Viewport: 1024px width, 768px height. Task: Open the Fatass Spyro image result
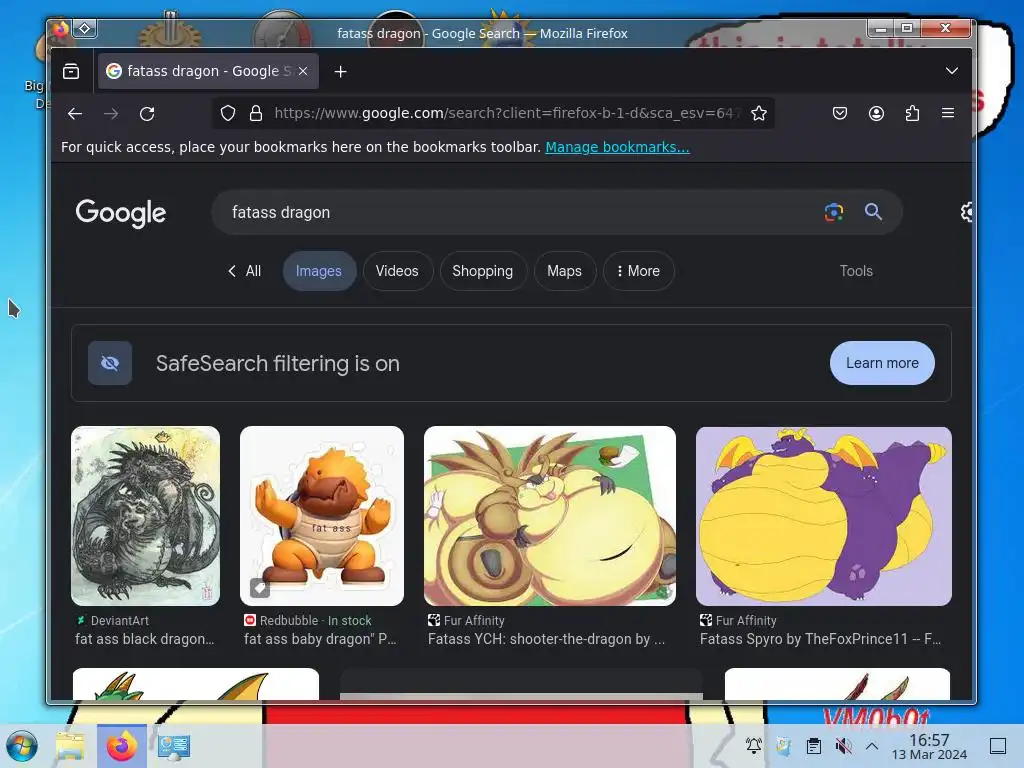point(824,516)
